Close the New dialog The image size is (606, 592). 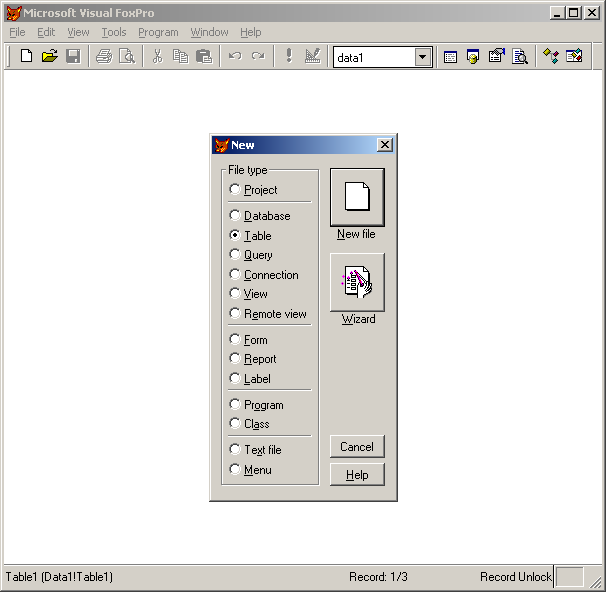click(385, 145)
